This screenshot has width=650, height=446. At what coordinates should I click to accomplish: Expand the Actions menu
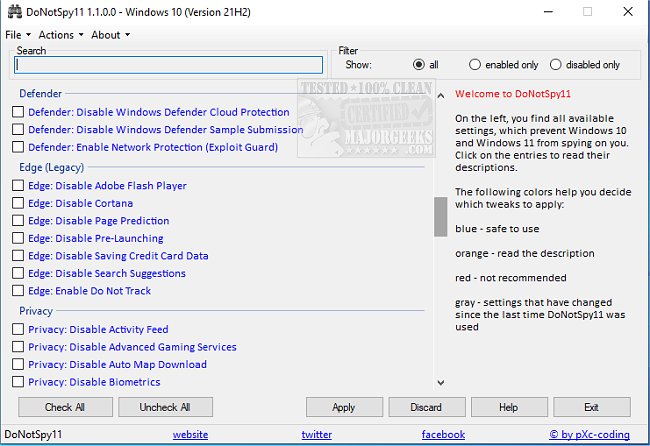click(58, 35)
